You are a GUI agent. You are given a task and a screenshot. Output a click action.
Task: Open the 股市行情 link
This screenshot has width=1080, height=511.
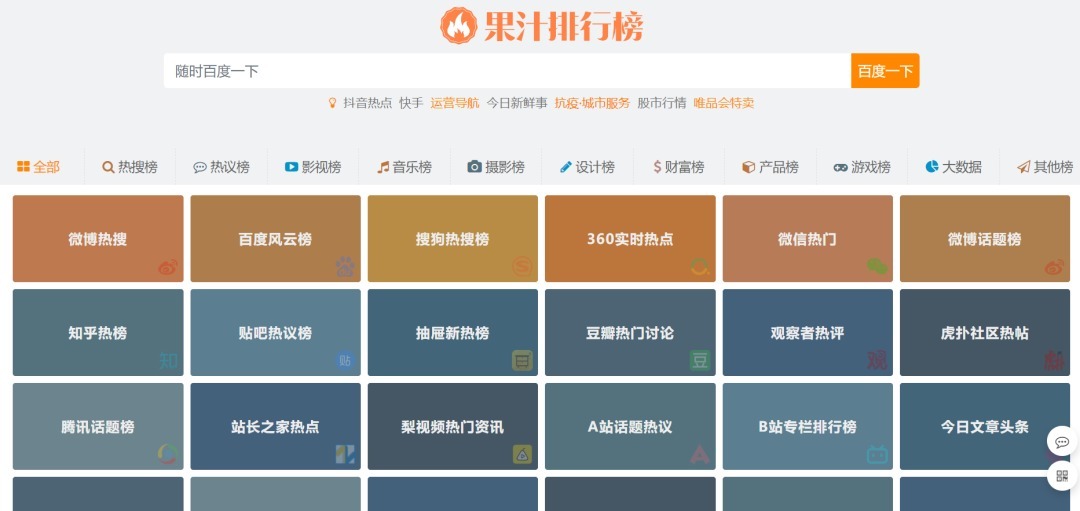pos(661,103)
